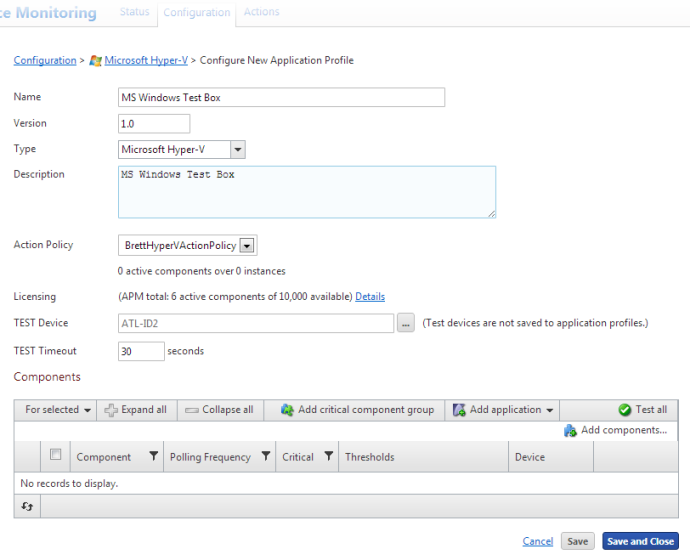Open the licensing Details link

point(370,297)
